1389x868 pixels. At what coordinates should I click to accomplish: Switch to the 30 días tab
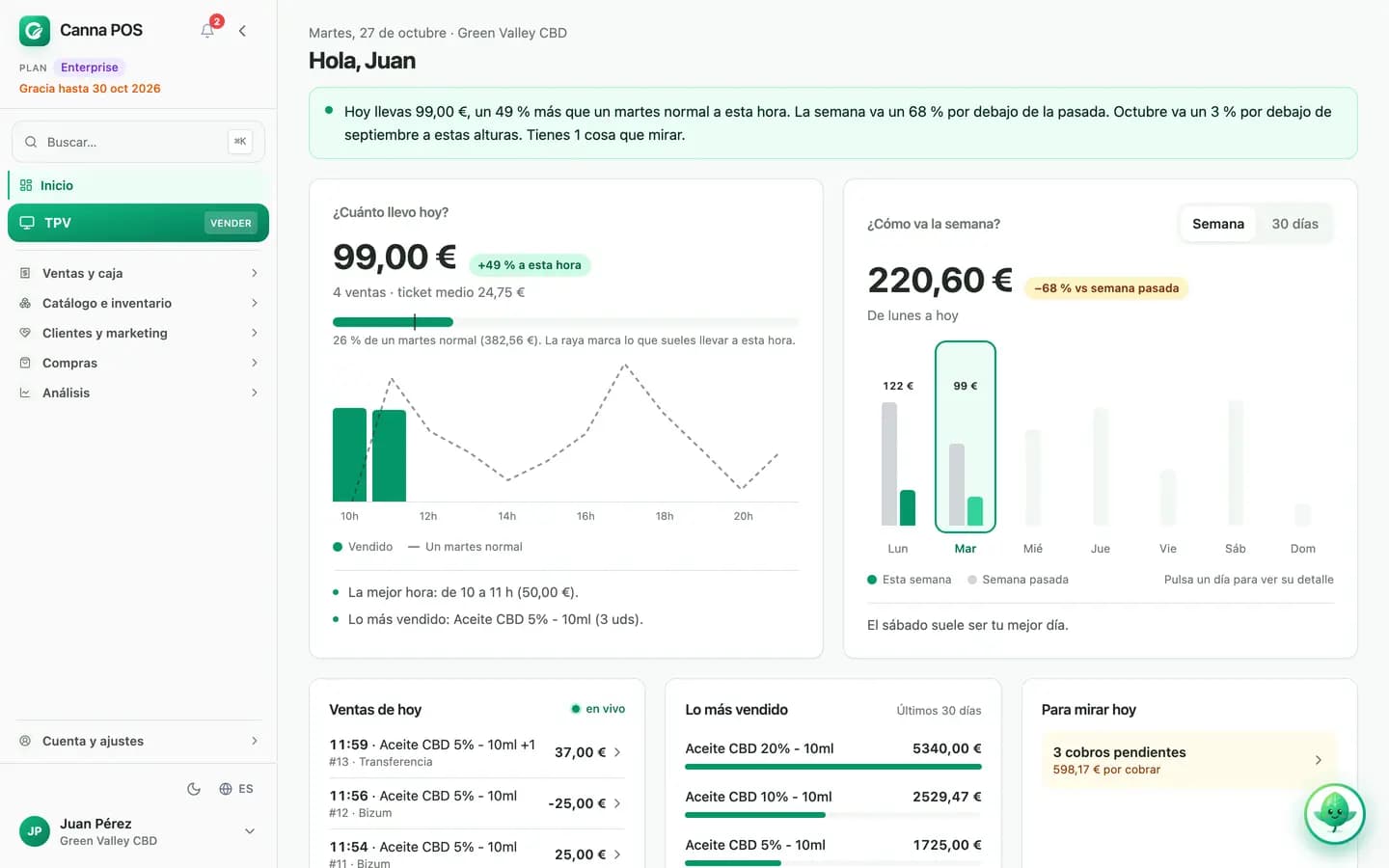[x=1294, y=224]
